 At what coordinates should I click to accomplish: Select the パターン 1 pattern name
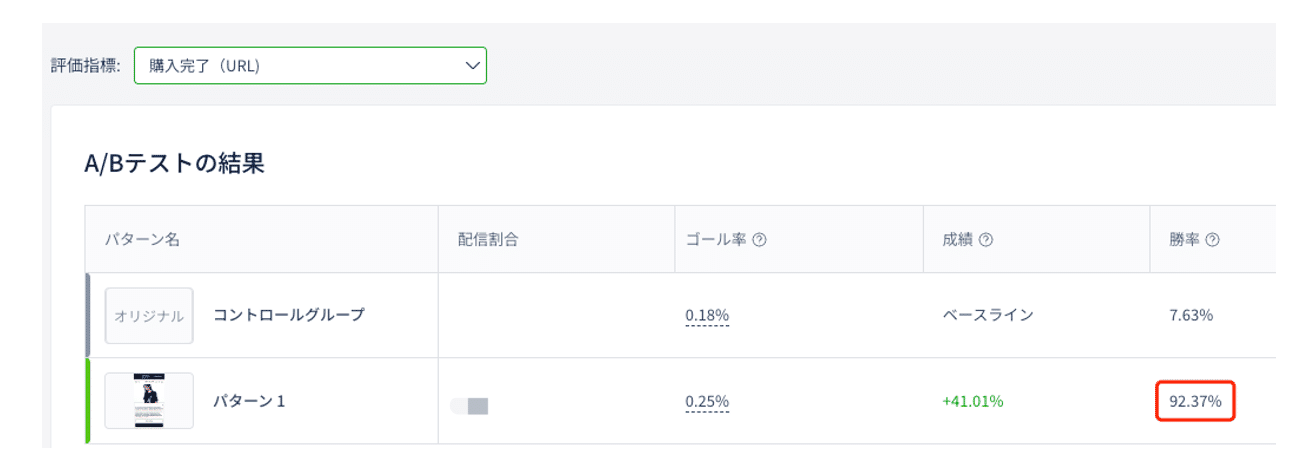(x=249, y=401)
